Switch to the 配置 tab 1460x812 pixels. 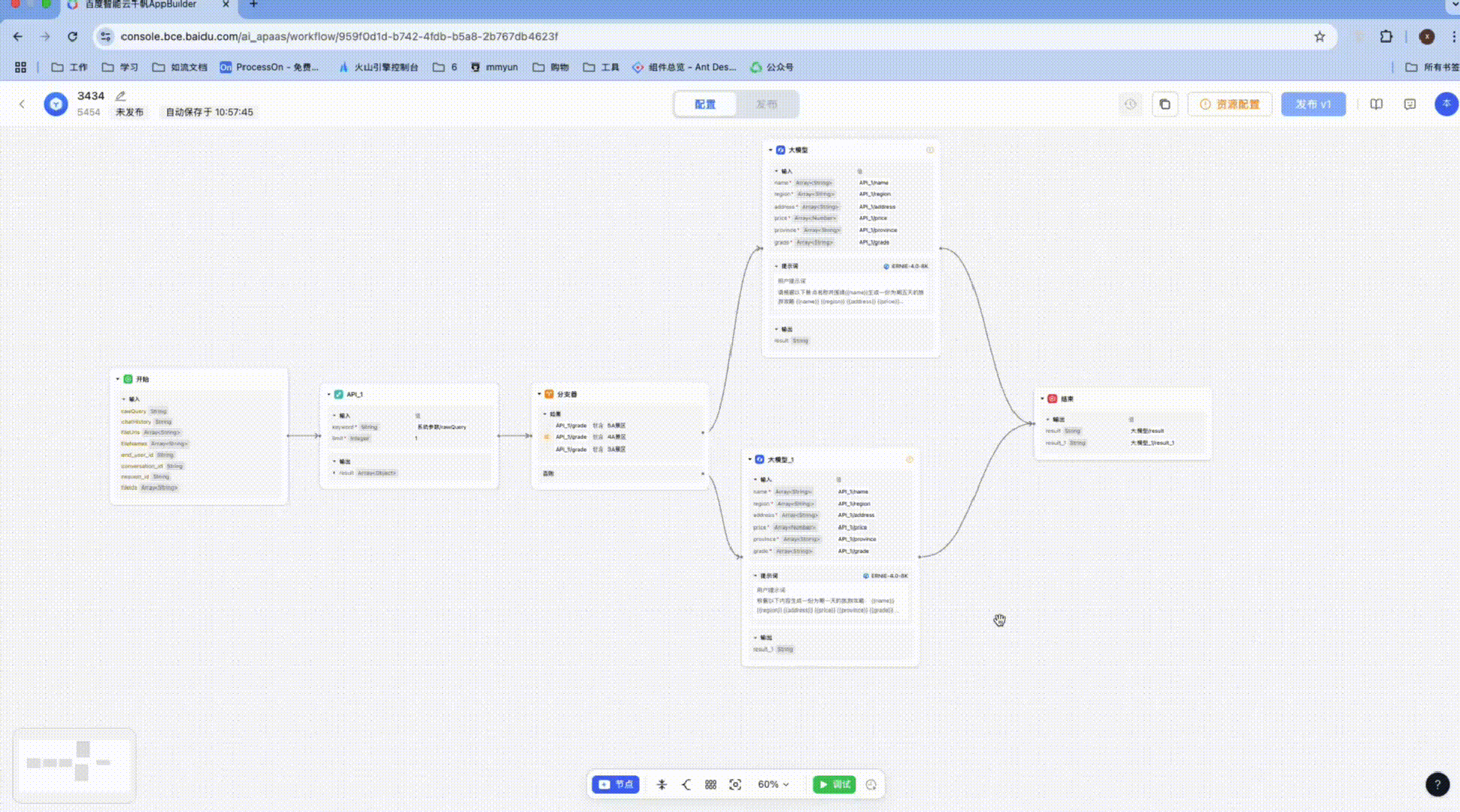[705, 105]
